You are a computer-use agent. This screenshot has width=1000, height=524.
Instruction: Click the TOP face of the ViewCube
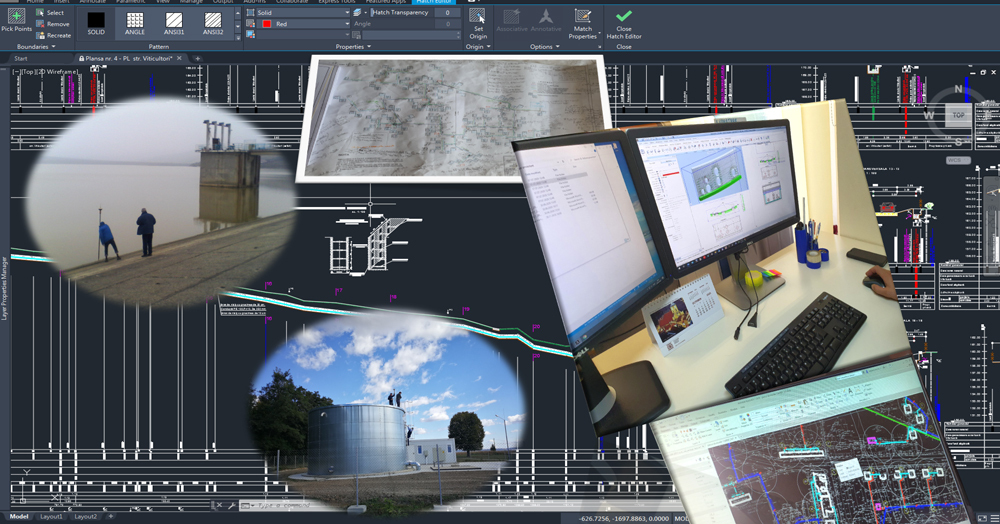click(x=957, y=115)
